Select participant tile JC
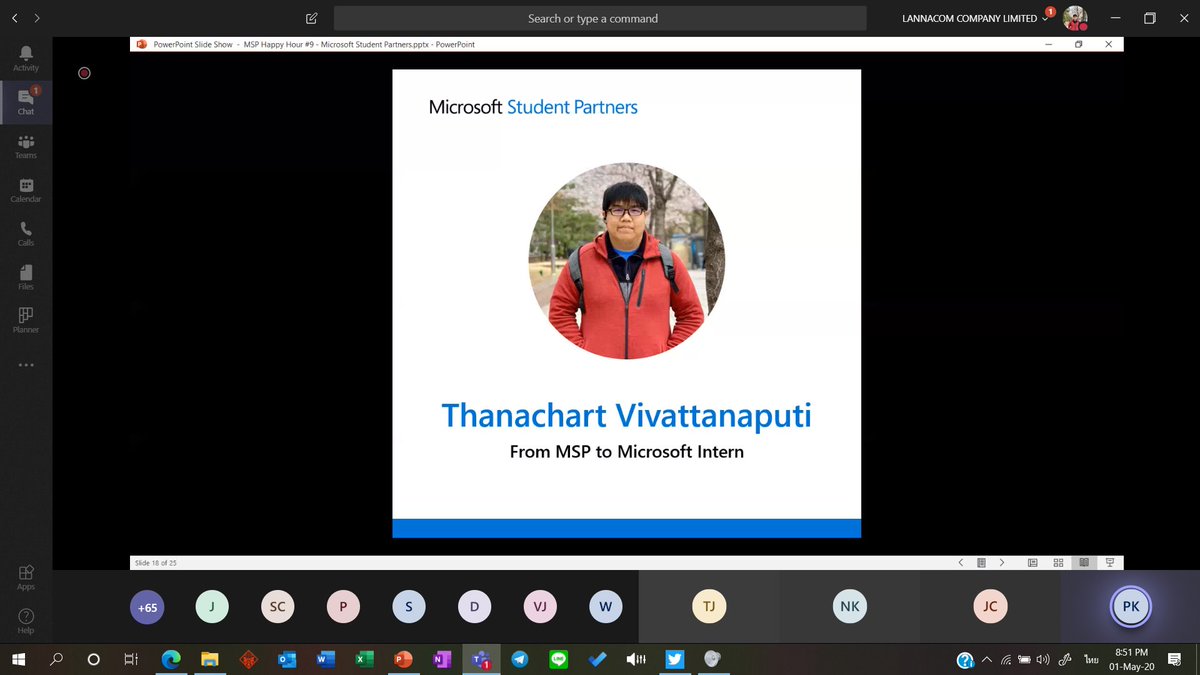Image resolution: width=1200 pixels, height=675 pixels. (989, 606)
